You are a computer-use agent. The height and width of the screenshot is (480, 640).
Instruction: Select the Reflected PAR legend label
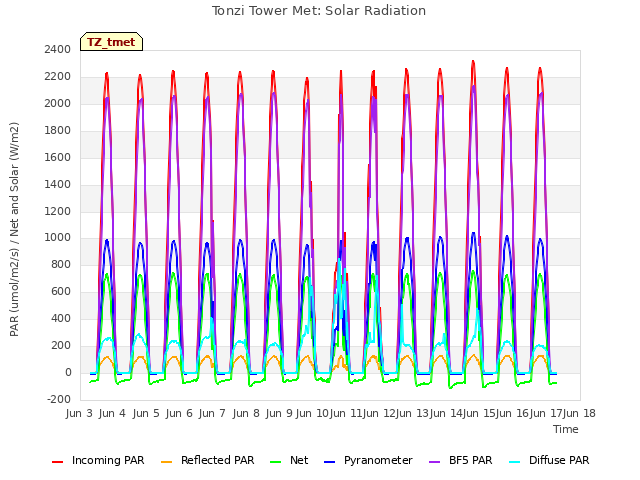click(x=218, y=460)
